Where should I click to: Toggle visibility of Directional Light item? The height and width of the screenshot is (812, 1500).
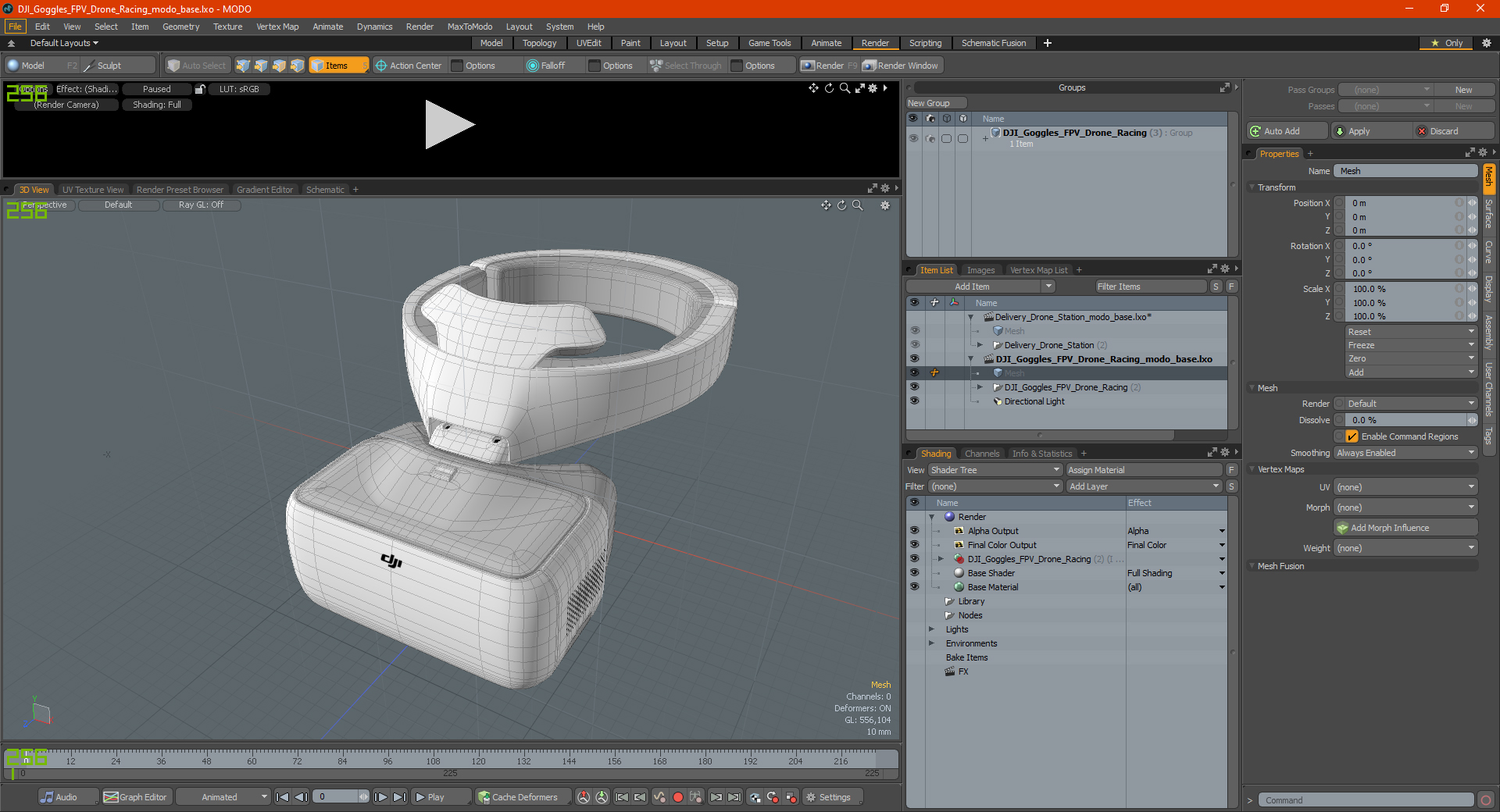pyautogui.click(x=914, y=401)
